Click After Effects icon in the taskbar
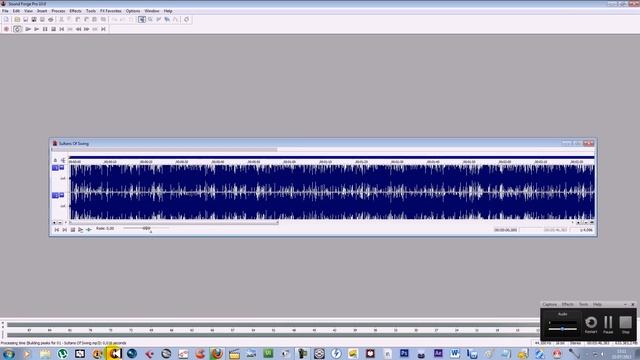 [438, 353]
